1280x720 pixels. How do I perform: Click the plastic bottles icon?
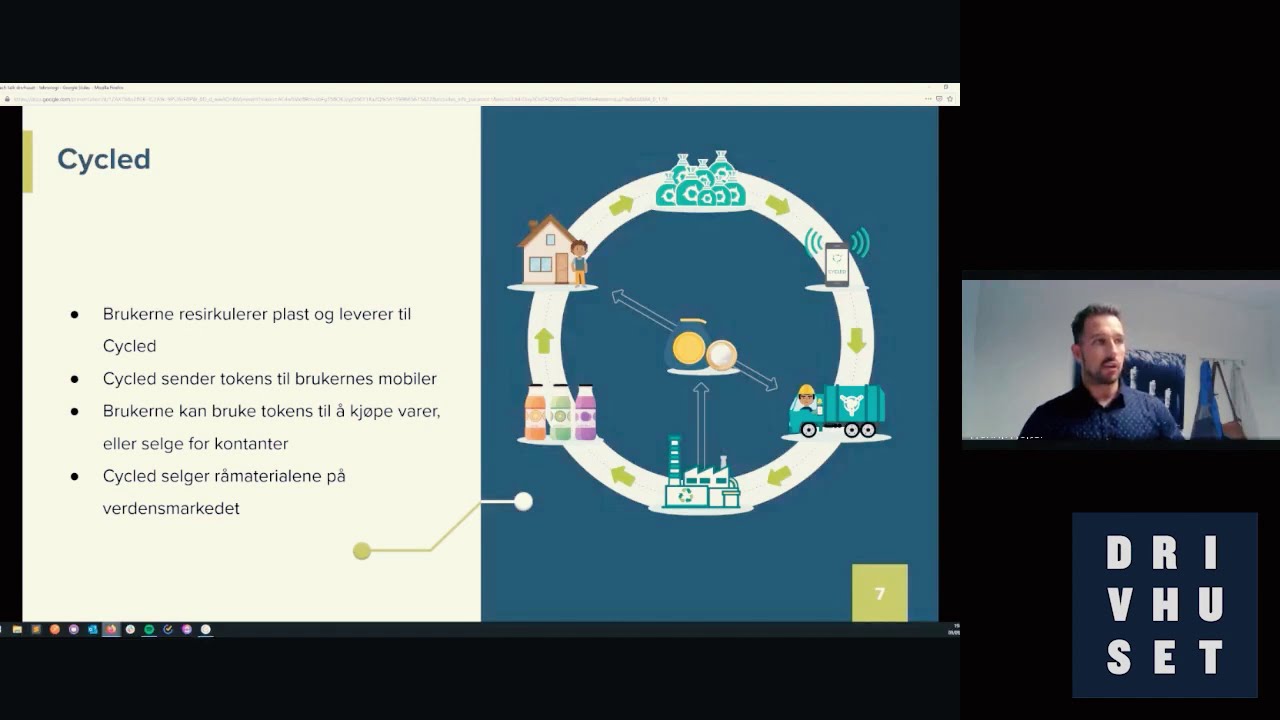[x=560, y=412]
